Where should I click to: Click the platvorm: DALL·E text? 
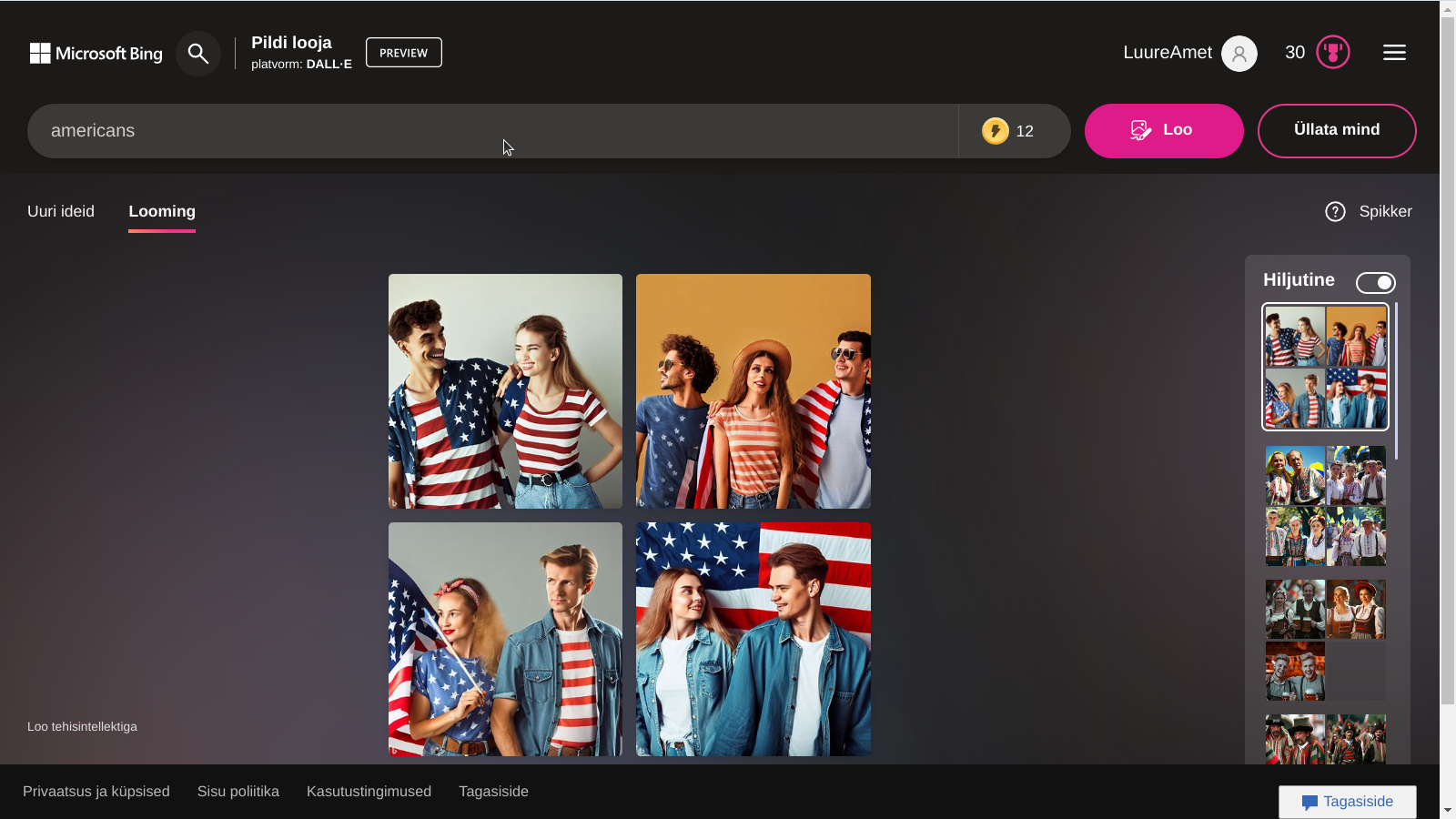(x=301, y=64)
